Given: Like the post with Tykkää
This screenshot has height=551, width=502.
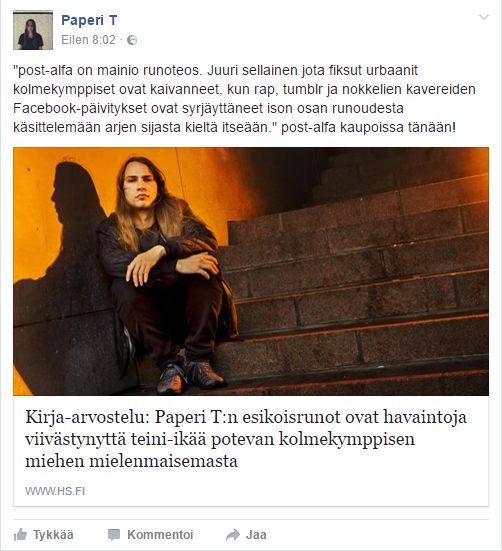Looking at the screenshot, I should click(44, 535).
